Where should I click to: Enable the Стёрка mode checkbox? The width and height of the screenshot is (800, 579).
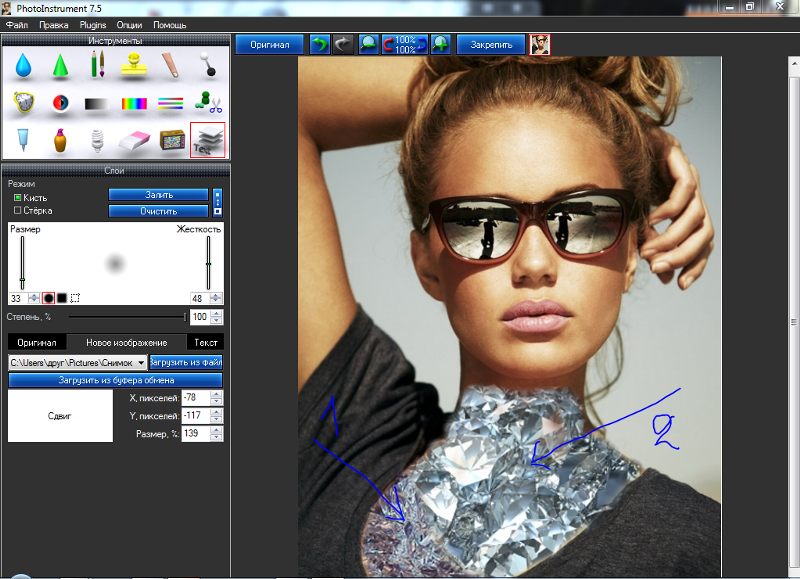pyautogui.click(x=17, y=210)
